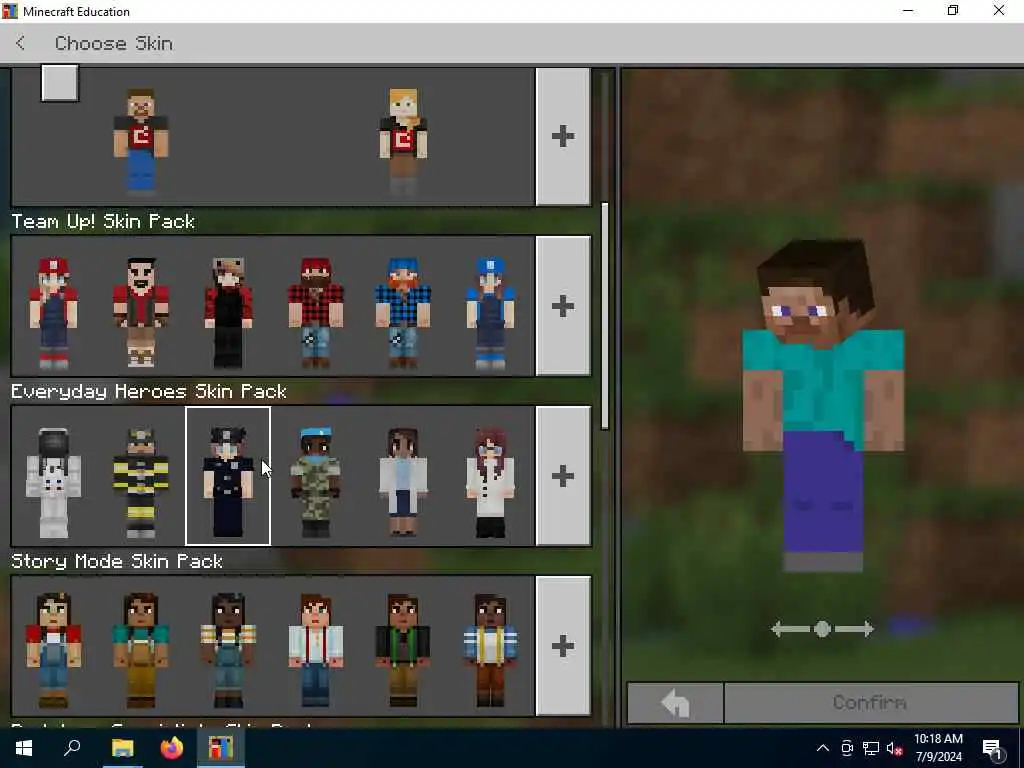Pick Team Up red-sleeved black outfit skin
The height and width of the screenshot is (768, 1024).
coord(228,312)
